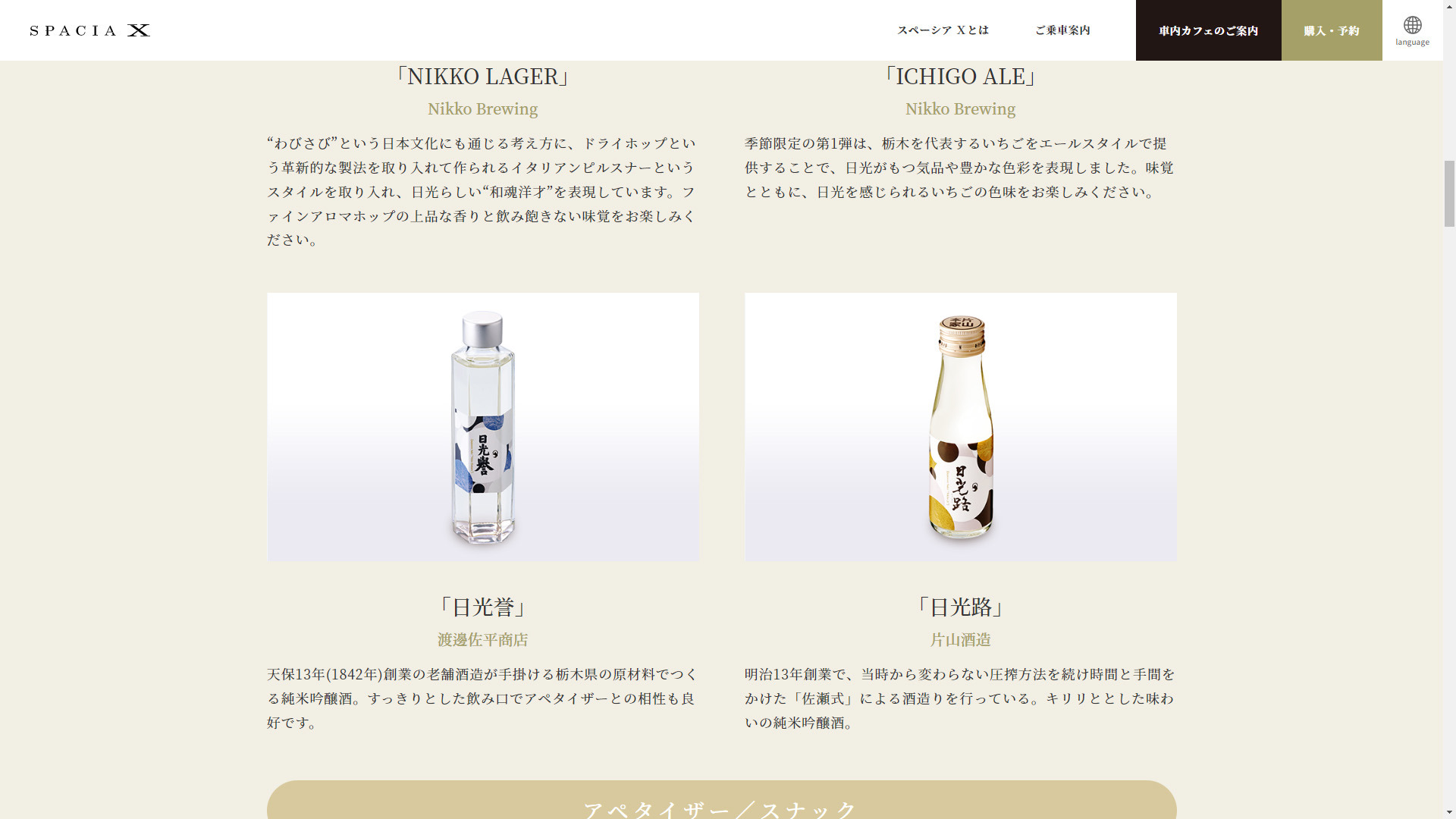The height and width of the screenshot is (819, 1456).
Task: Click the アペタイザー／スナック section banner
Action: point(722,800)
